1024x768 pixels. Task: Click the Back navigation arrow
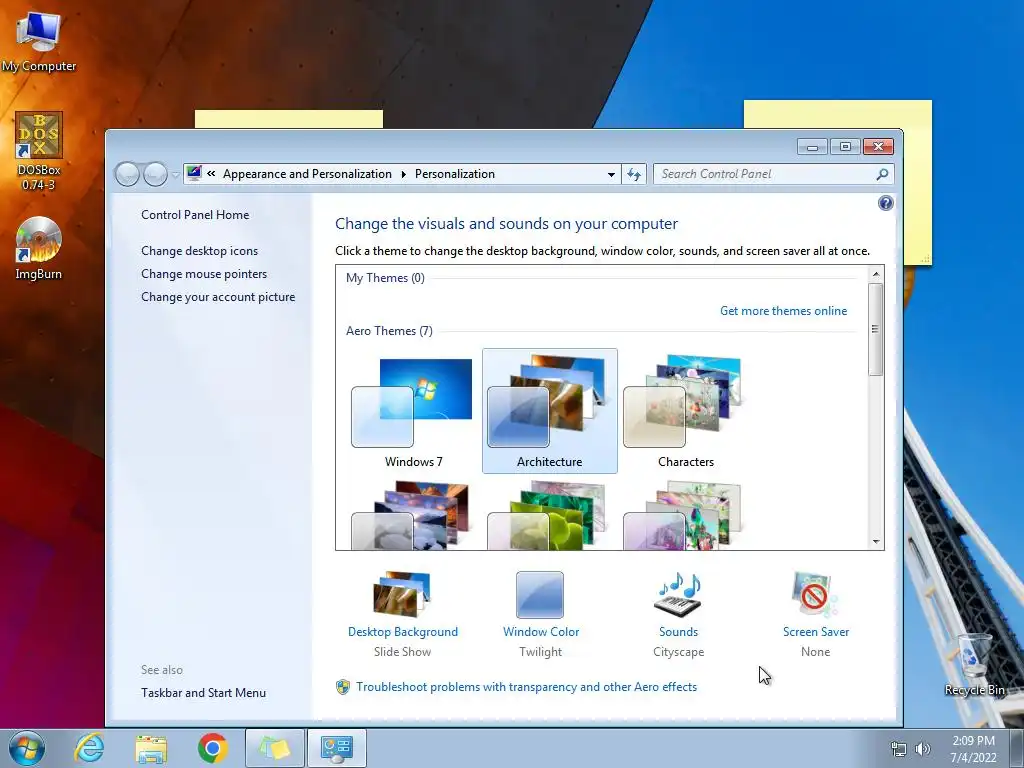click(127, 174)
